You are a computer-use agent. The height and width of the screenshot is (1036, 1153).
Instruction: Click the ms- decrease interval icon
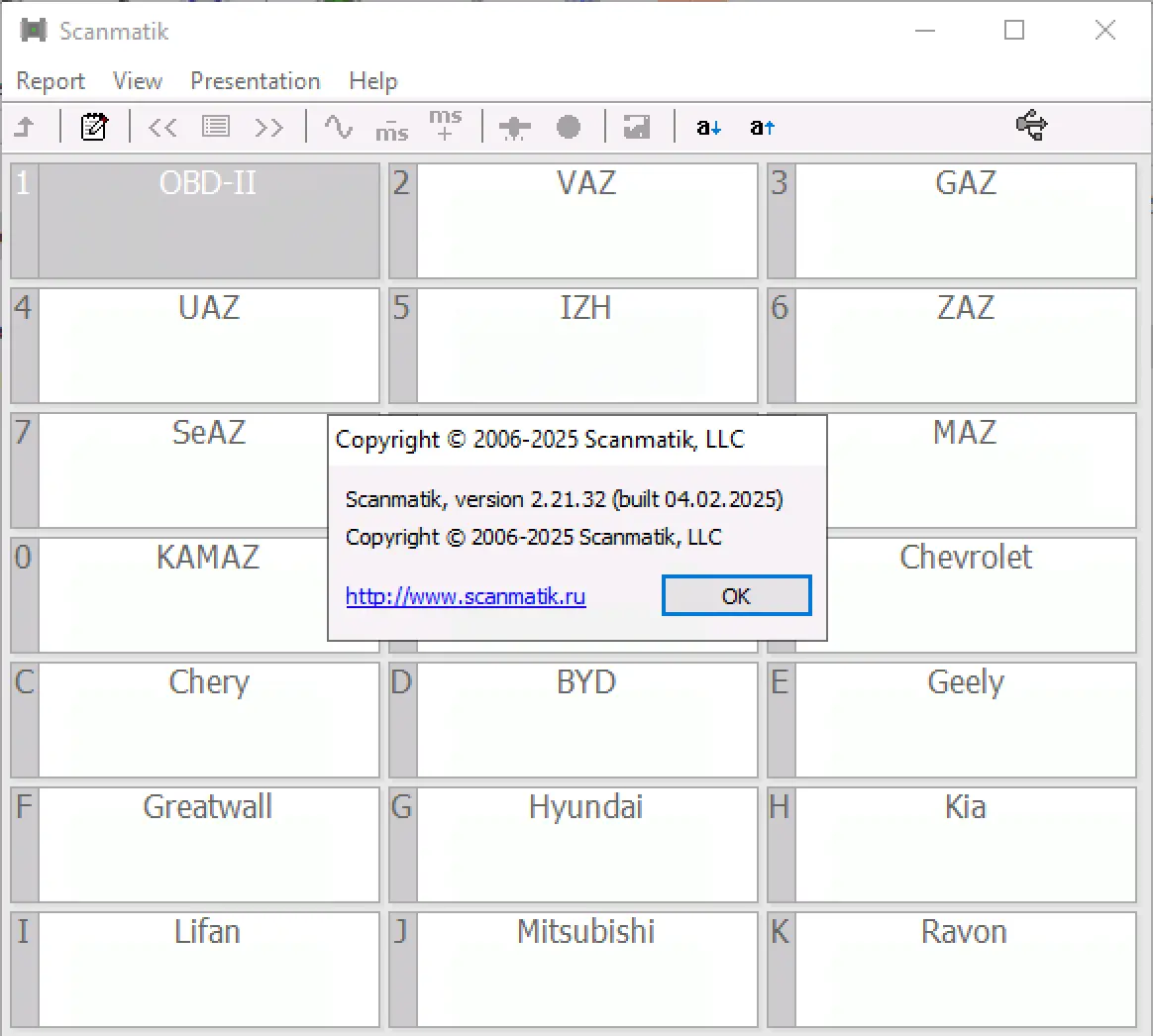point(392,127)
